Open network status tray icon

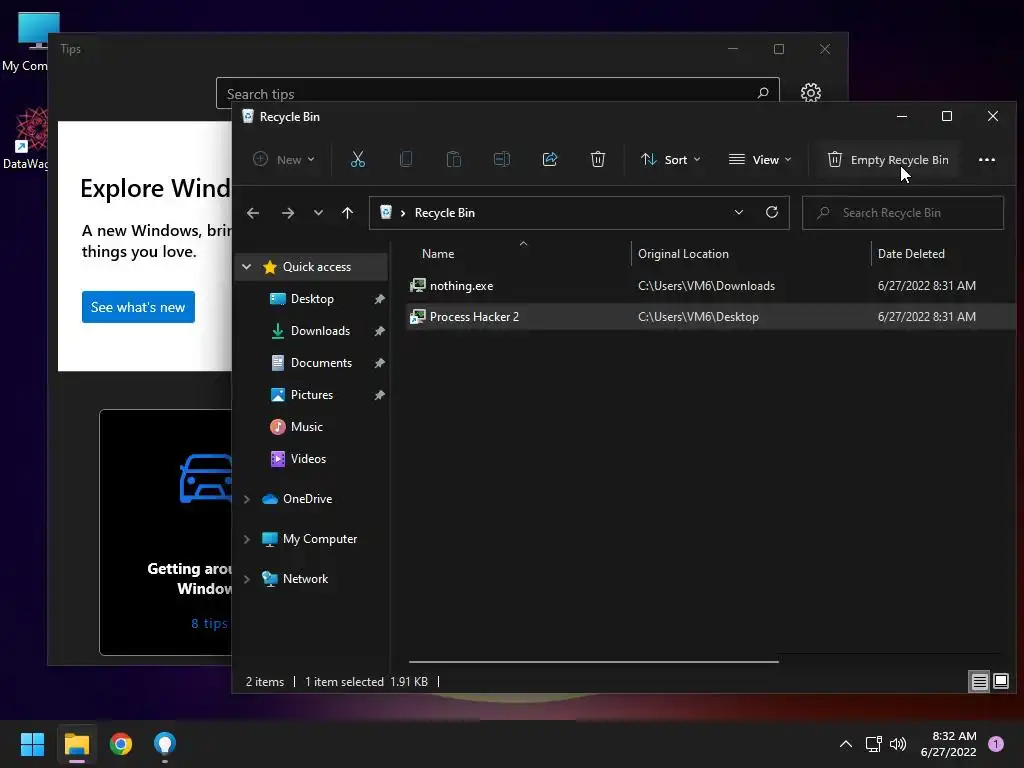(x=873, y=744)
